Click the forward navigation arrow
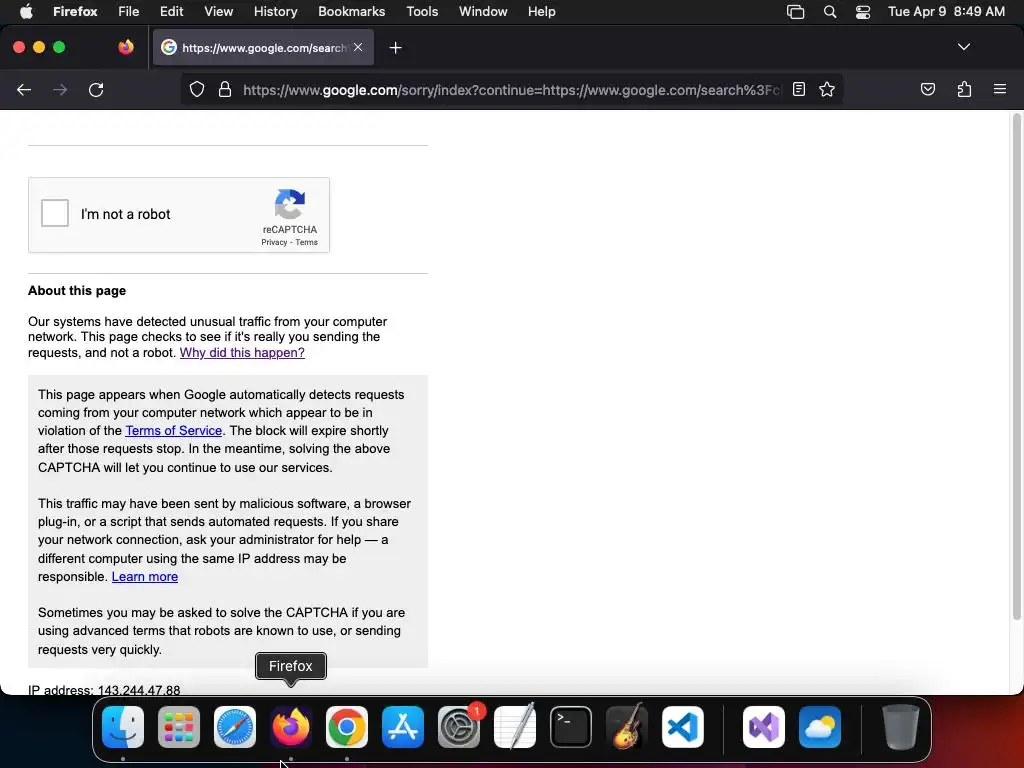The height and width of the screenshot is (768, 1024). [x=60, y=89]
